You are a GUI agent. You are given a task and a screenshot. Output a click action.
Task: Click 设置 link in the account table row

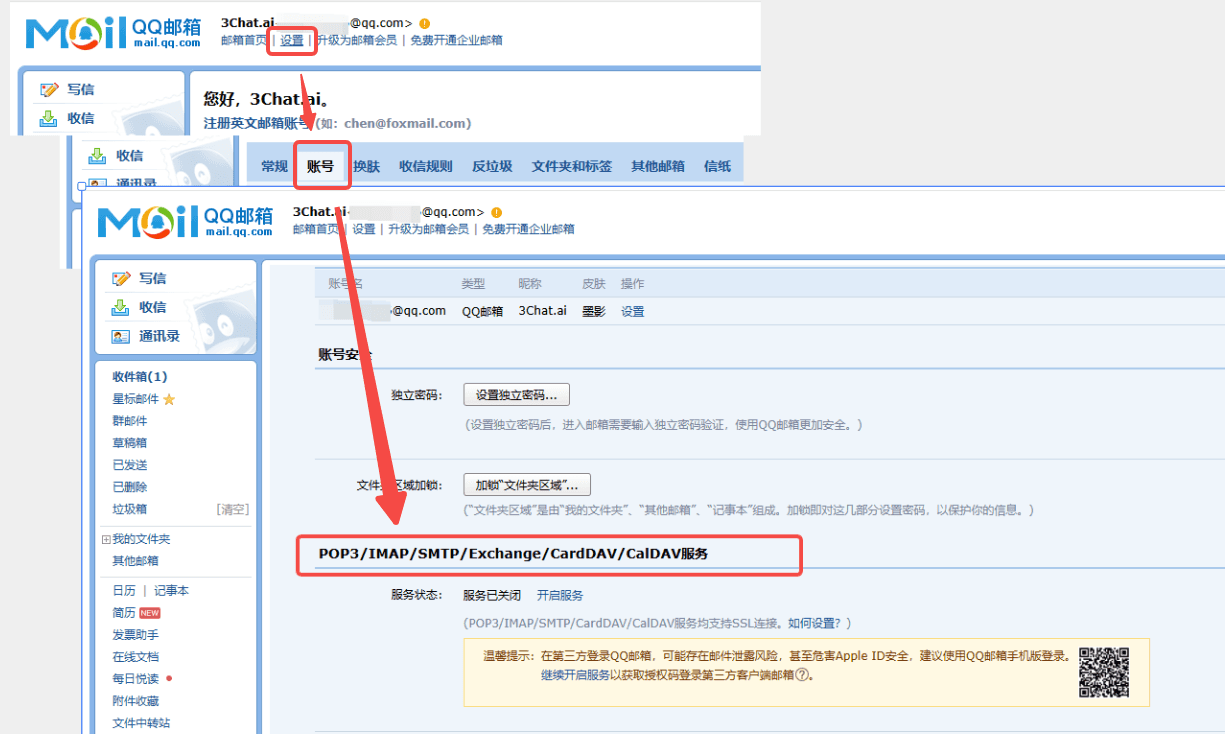(x=633, y=311)
